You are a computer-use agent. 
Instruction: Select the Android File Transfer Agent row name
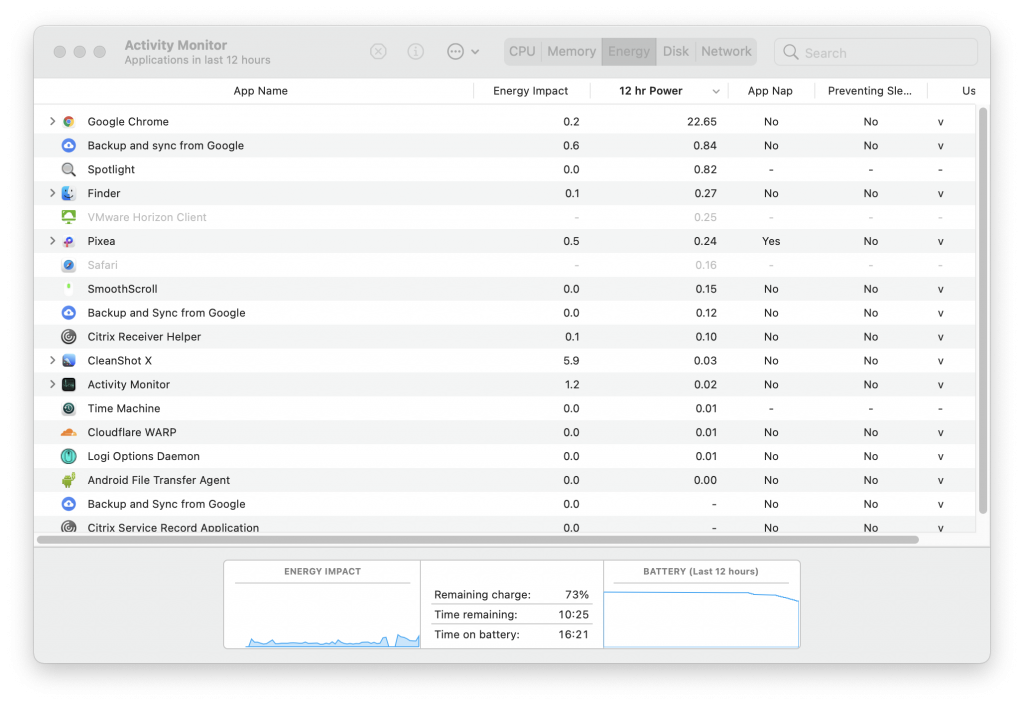(x=159, y=480)
